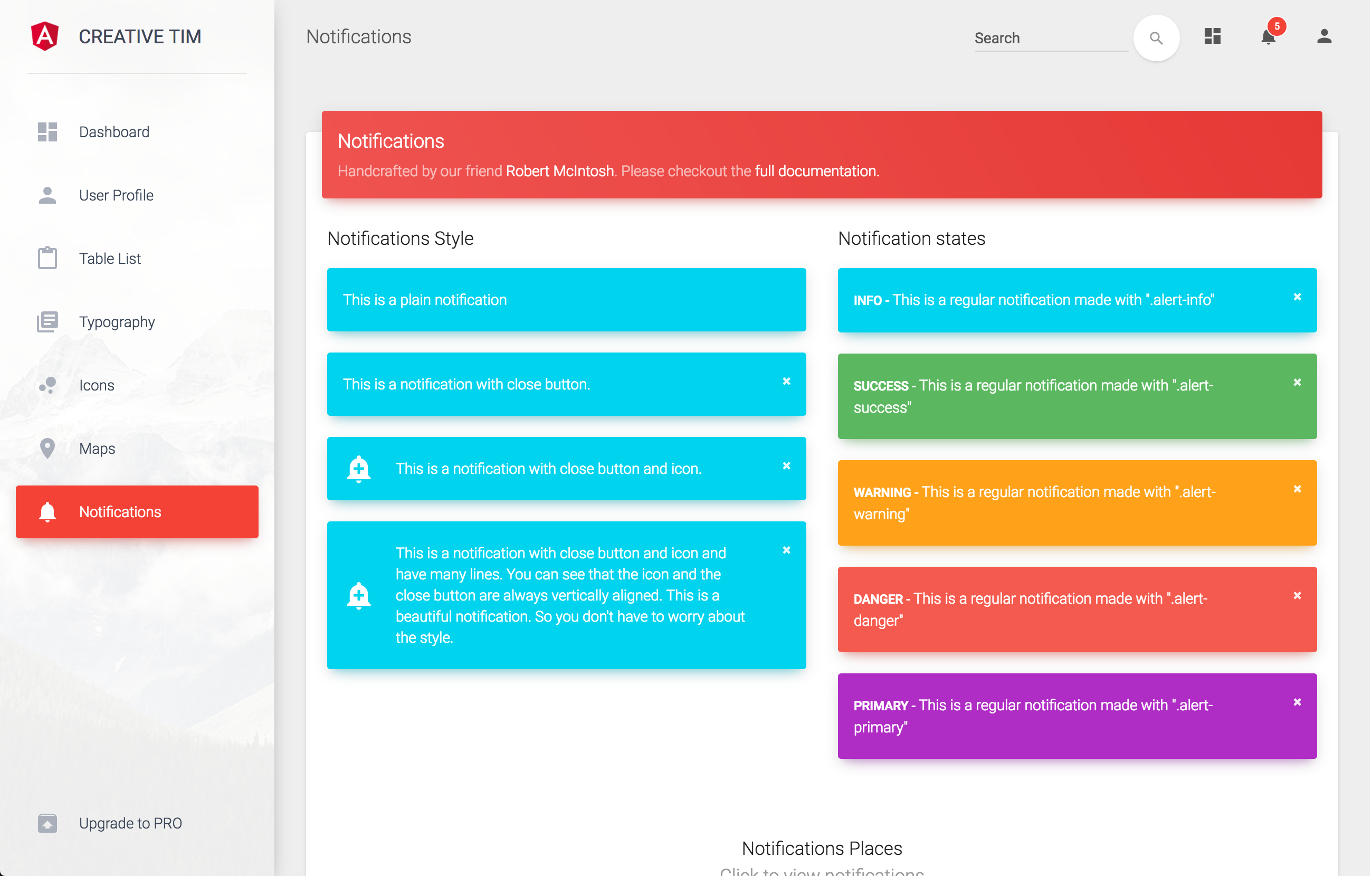Click the Angular logo in sidebar
Image resolution: width=1372 pixels, height=876 pixels.
45,36
